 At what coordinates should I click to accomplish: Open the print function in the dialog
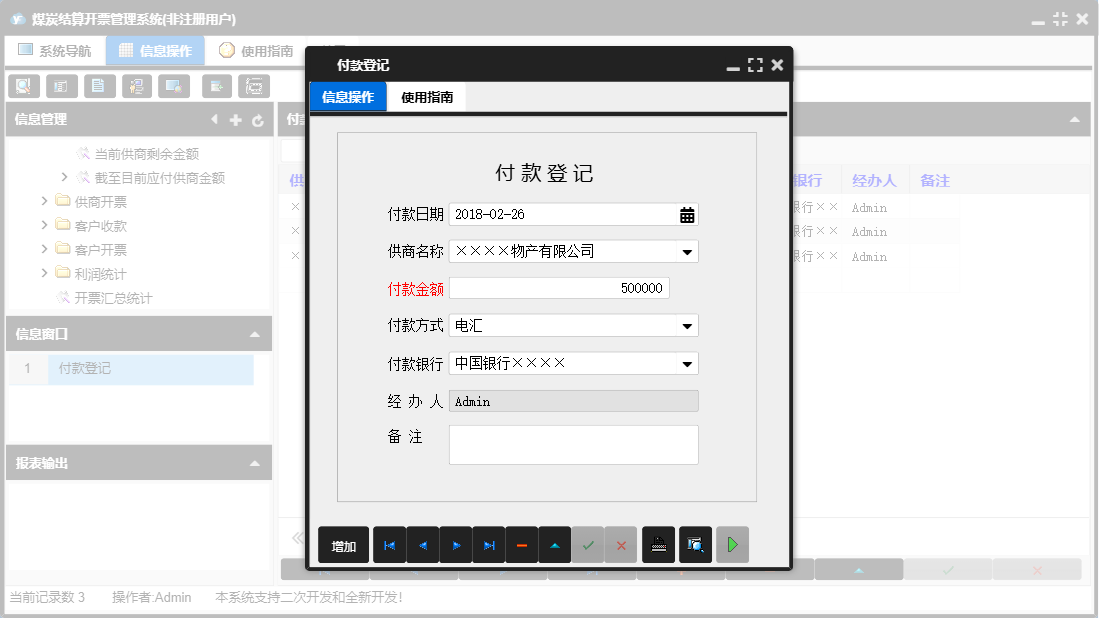(x=657, y=544)
